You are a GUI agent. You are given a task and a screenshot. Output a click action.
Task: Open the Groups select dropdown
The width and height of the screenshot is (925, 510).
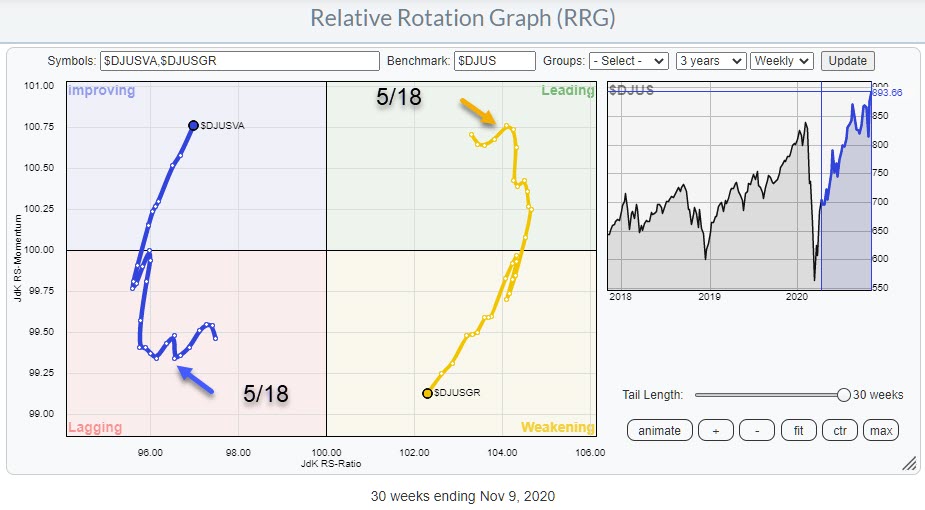629,61
